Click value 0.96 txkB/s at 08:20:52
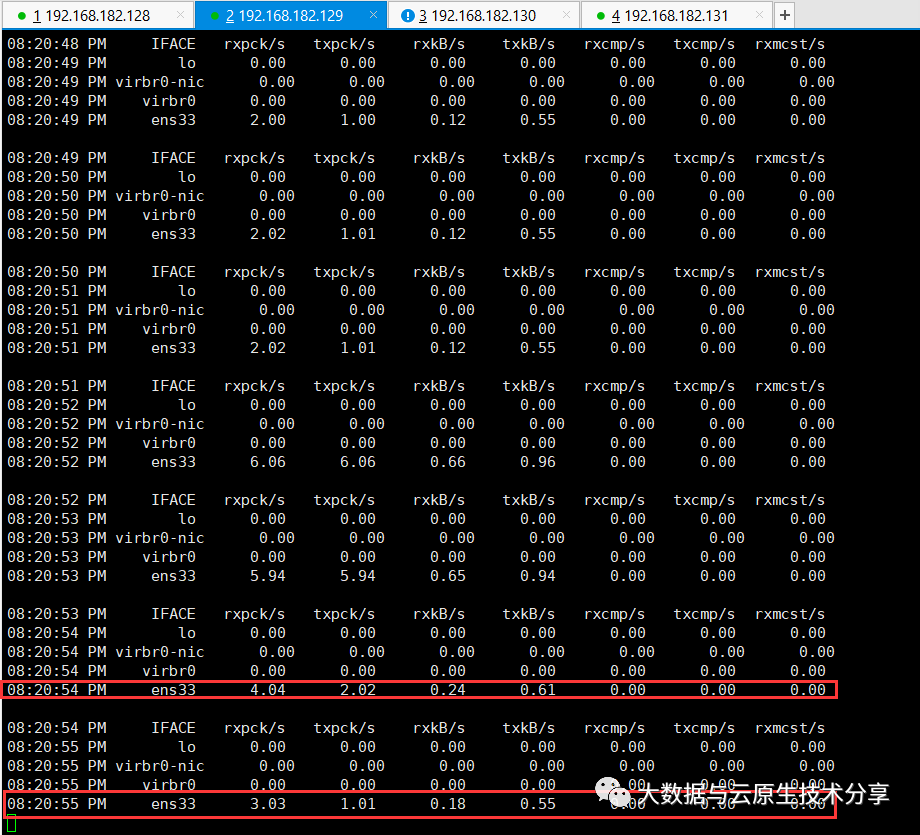Screen dimensions: 920x835 point(537,462)
